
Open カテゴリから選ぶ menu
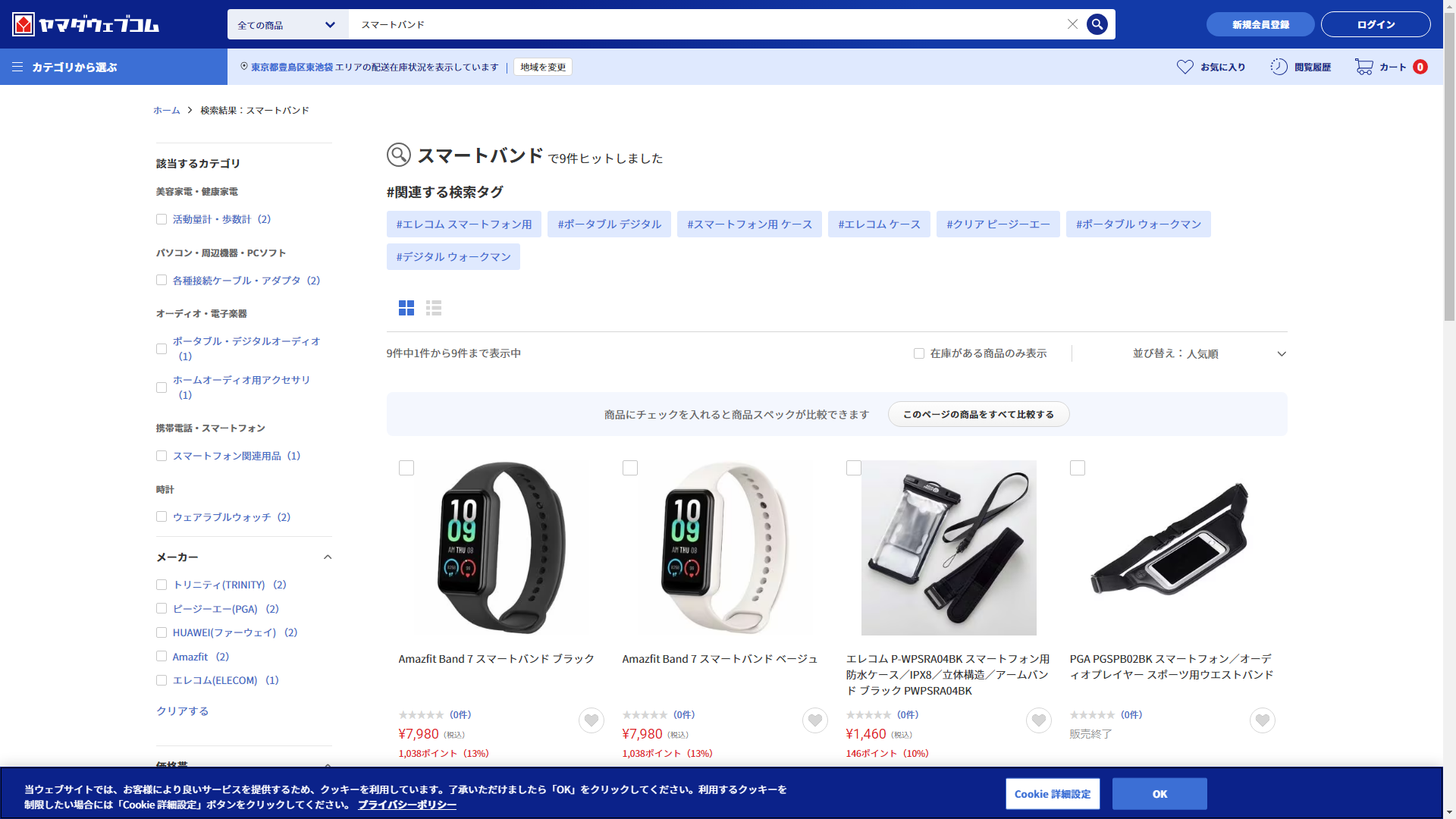[x=74, y=67]
